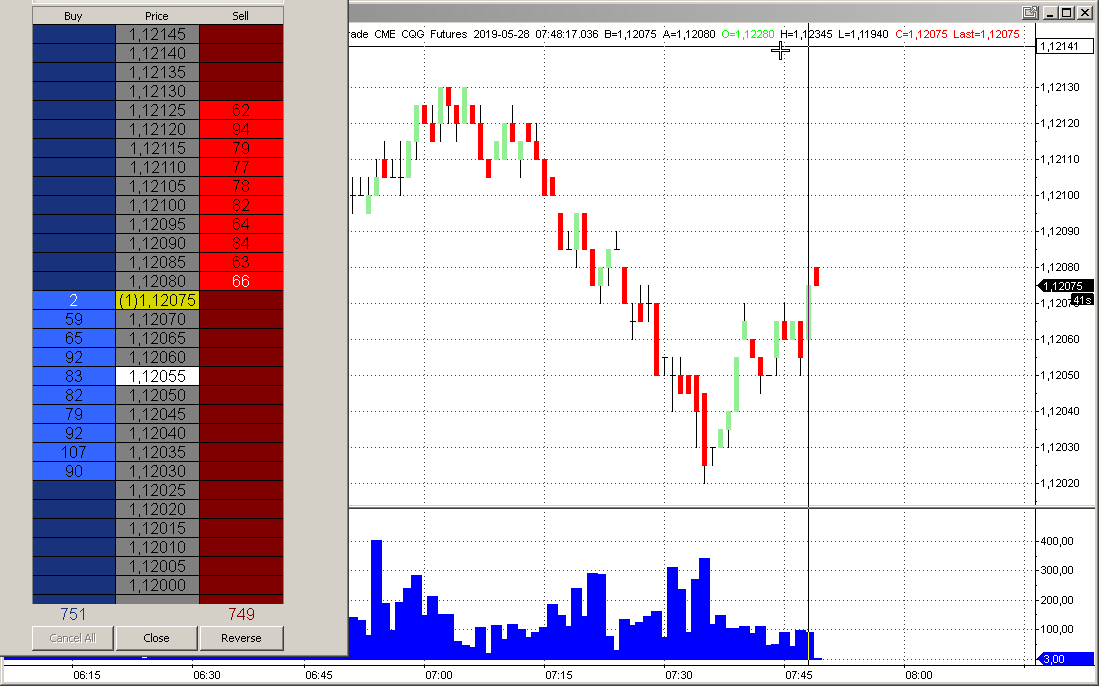Maximize the chart window

pos(1066,12)
